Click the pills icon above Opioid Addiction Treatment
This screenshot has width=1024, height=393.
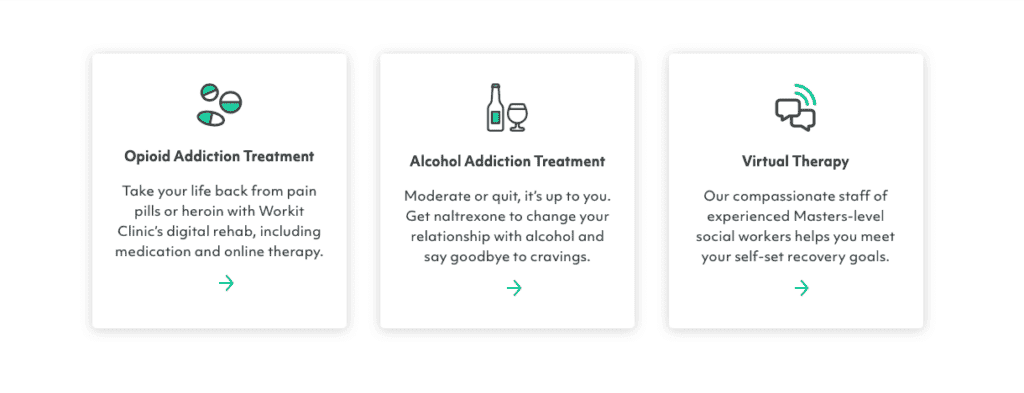pos(219,104)
